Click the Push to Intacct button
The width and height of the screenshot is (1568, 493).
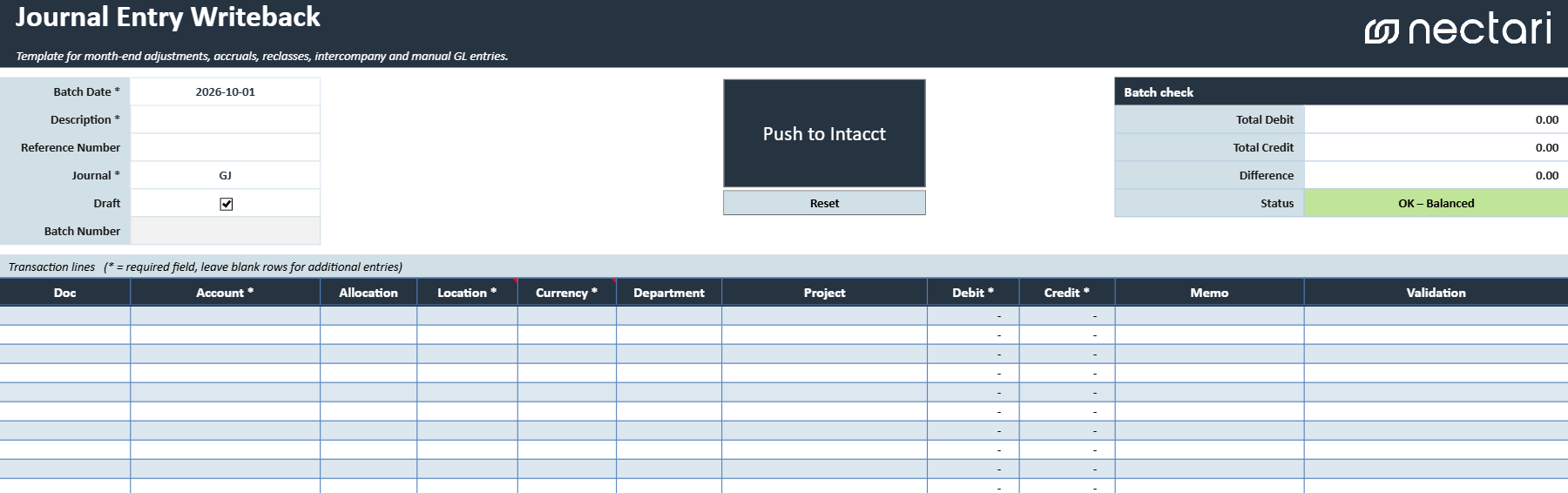point(824,133)
